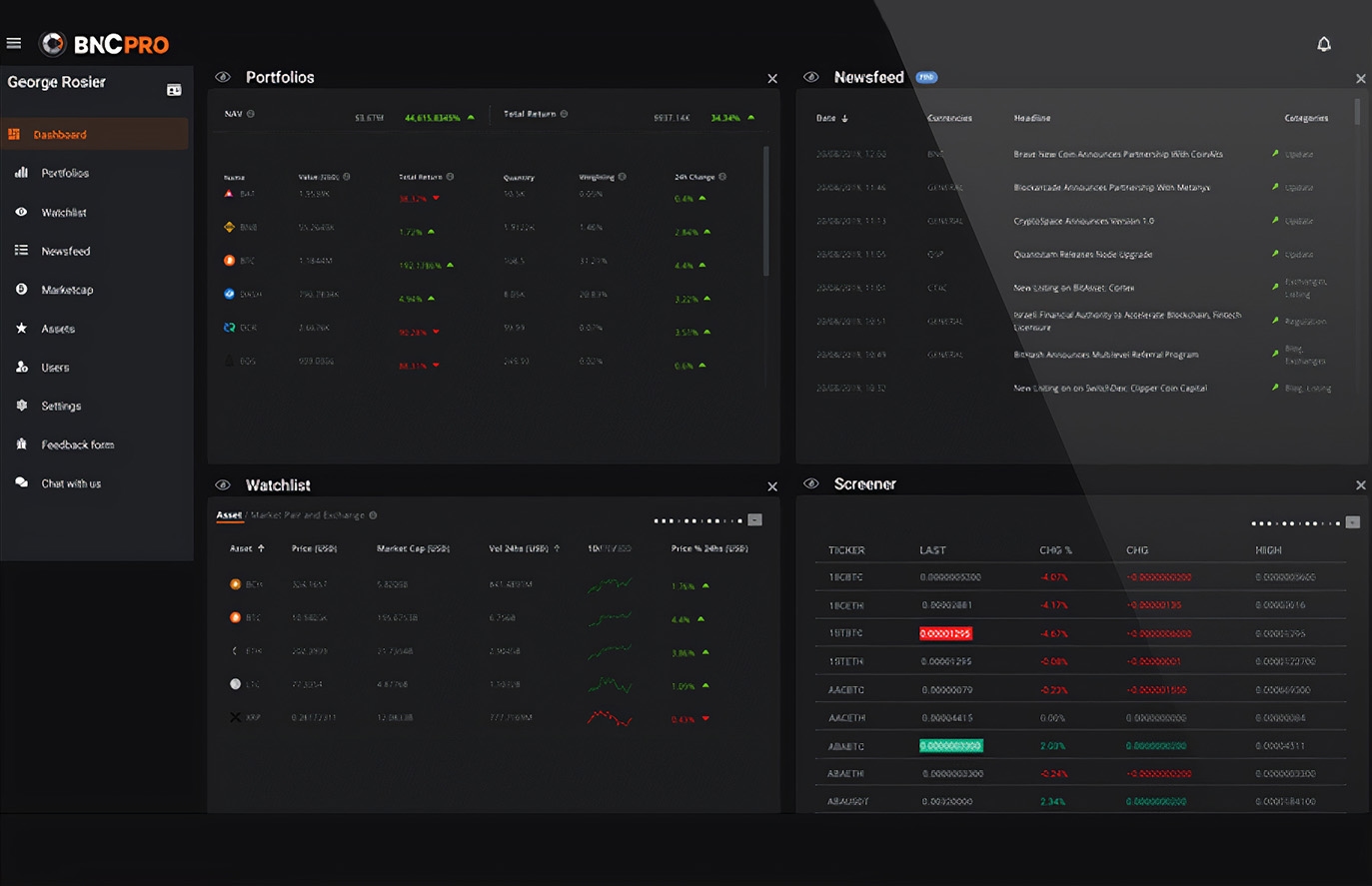Click Newsfeed vertical scrollbar

[1357, 111]
